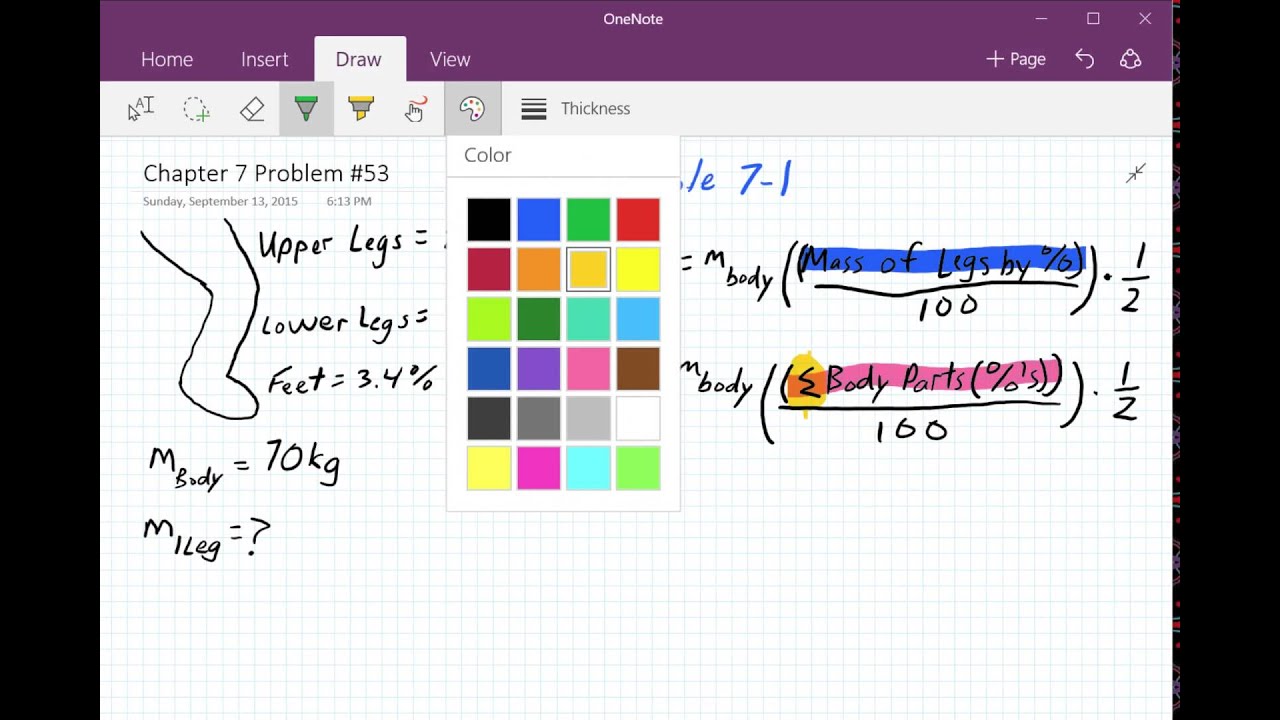1280x720 pixels.
Task: Click the page title Chapter 7 Problem #53
Action: tap(266, 173)
